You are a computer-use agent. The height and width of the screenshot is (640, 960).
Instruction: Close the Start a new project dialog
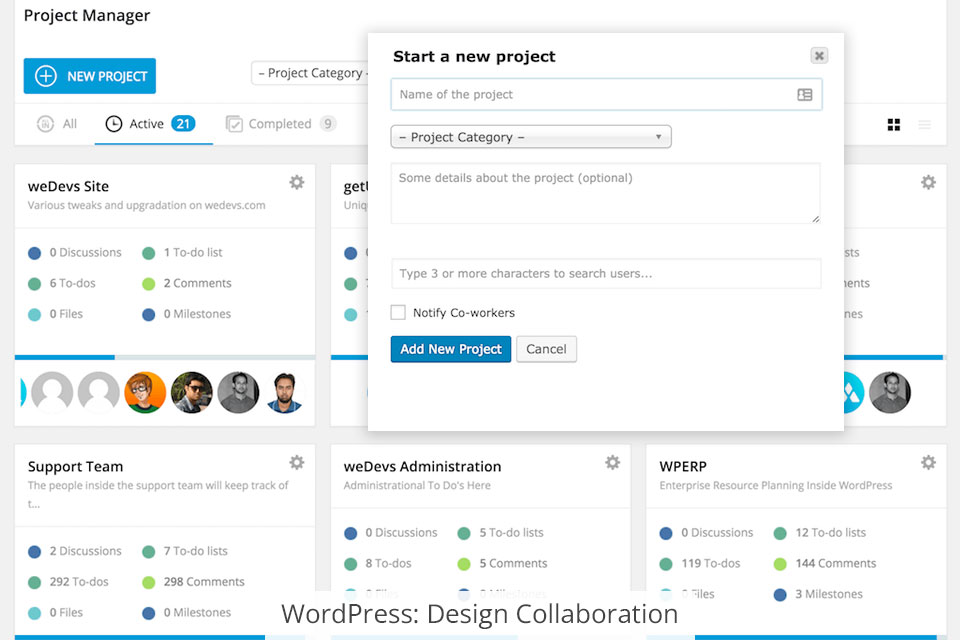(x=819, y=56)
